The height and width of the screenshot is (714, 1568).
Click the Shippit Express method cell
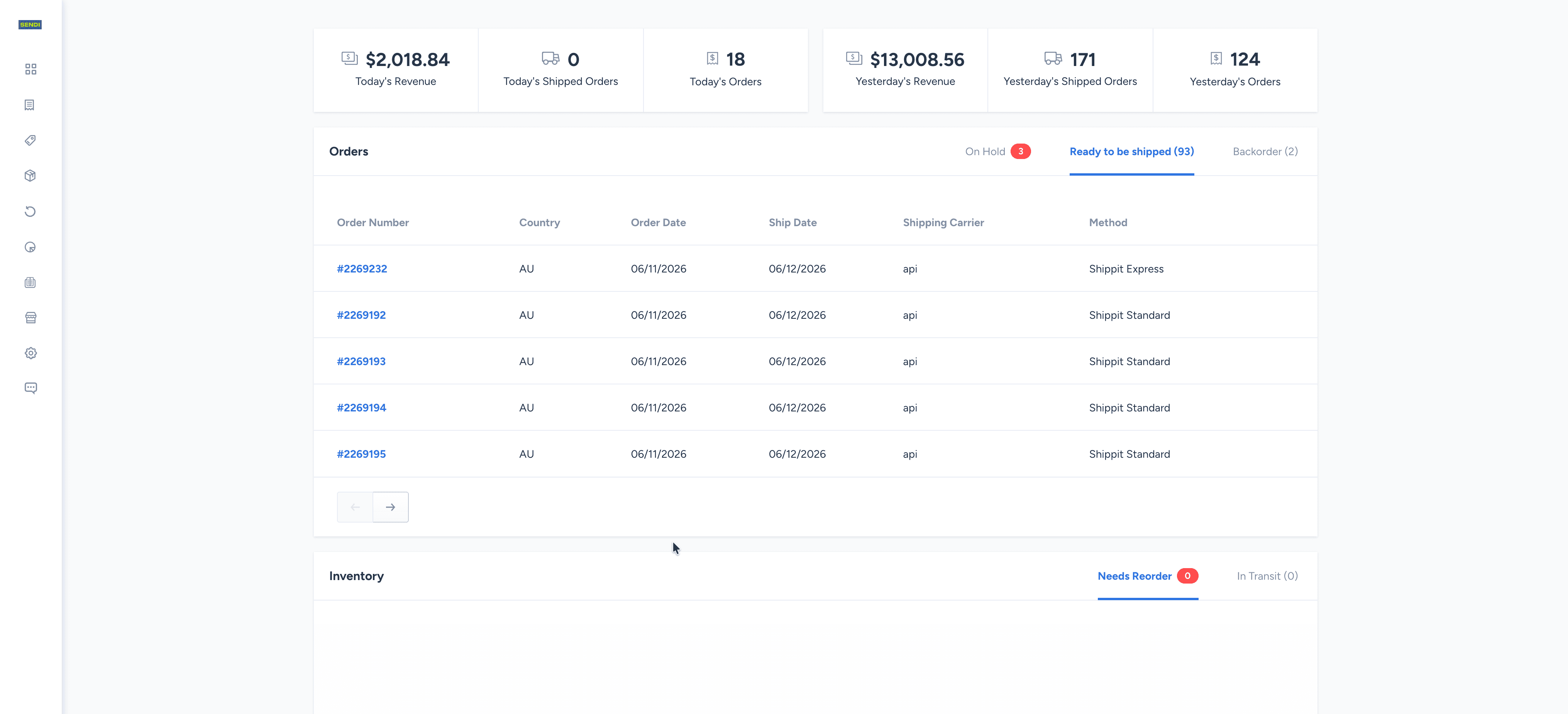(1126, 269)
